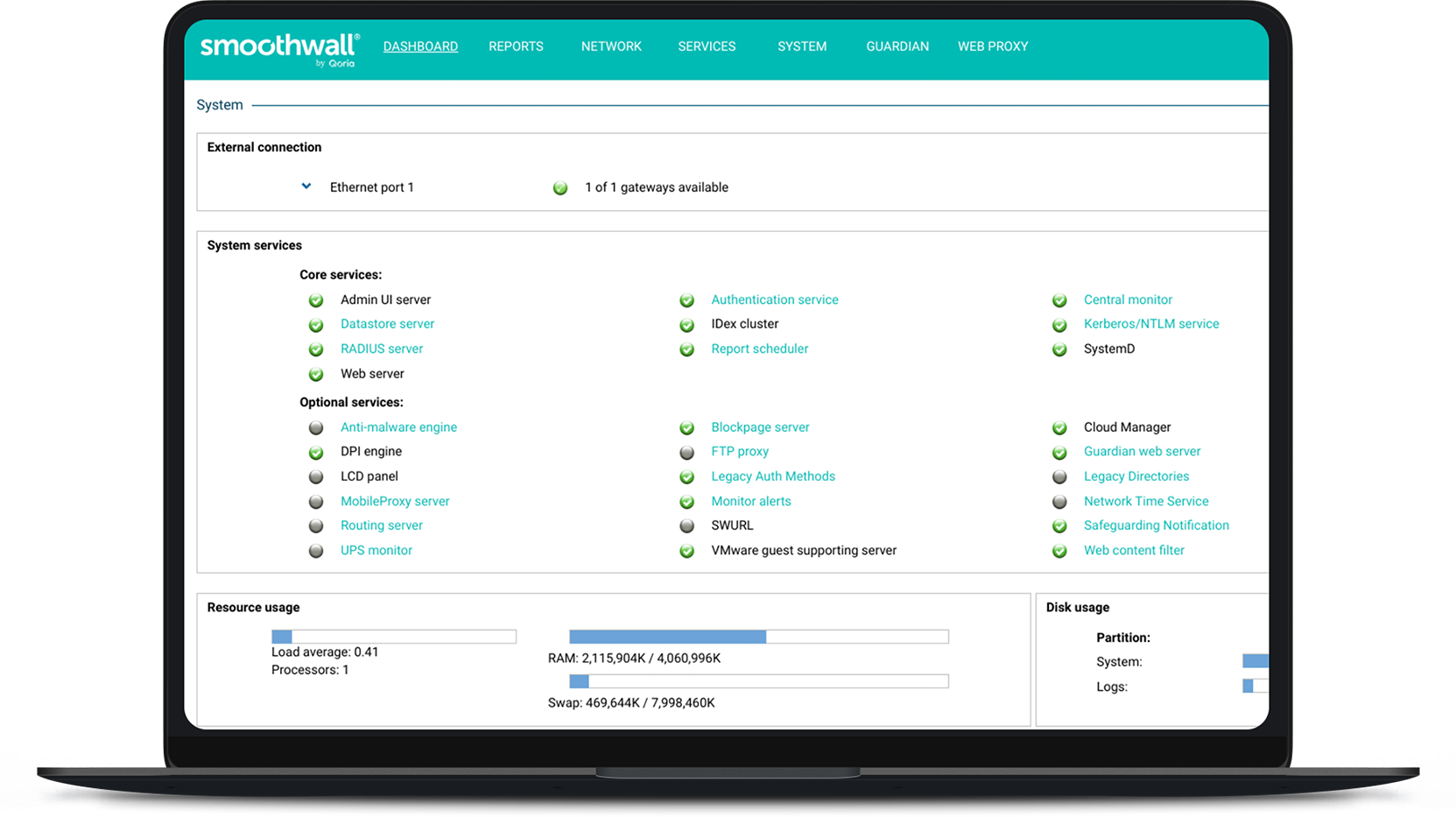Click the green indicator beside DPI engine

tap(315, 452)
